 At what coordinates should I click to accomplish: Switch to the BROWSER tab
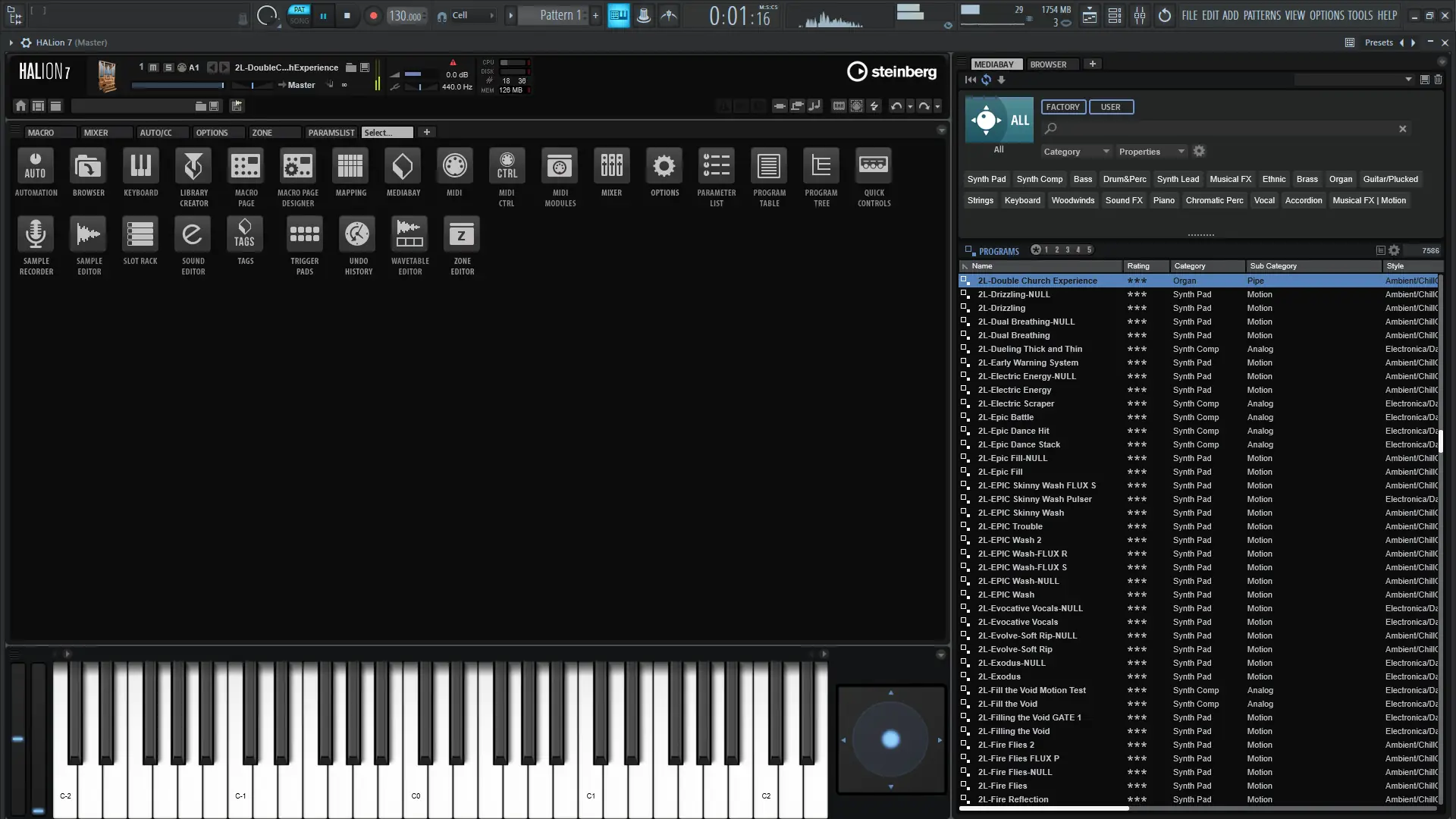point(1048,64)
